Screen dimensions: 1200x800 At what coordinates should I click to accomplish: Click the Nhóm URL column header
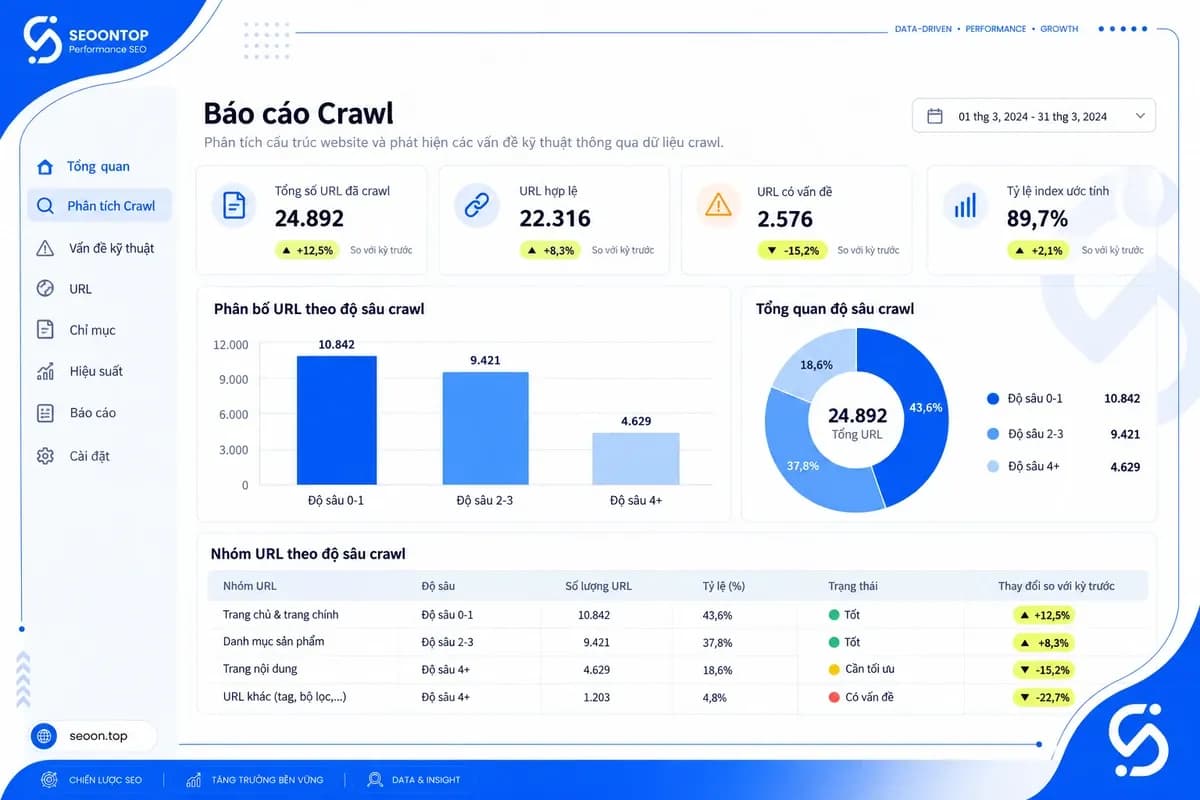click(x=250, y=586)
